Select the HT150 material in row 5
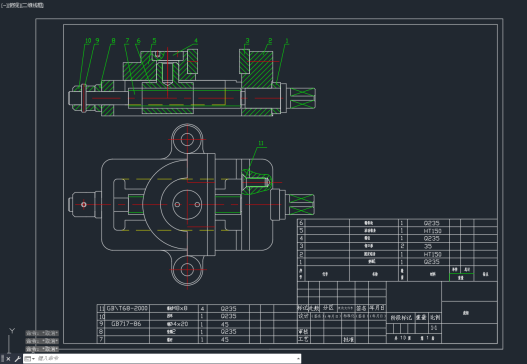The image size is (527, 364). tap(433, 231)
